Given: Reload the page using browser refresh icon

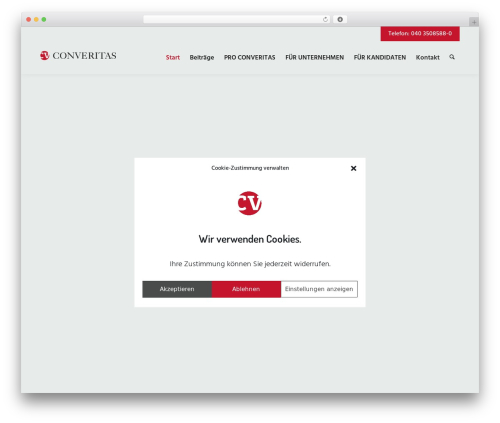Looking at the screenshot, I should 325,20.
